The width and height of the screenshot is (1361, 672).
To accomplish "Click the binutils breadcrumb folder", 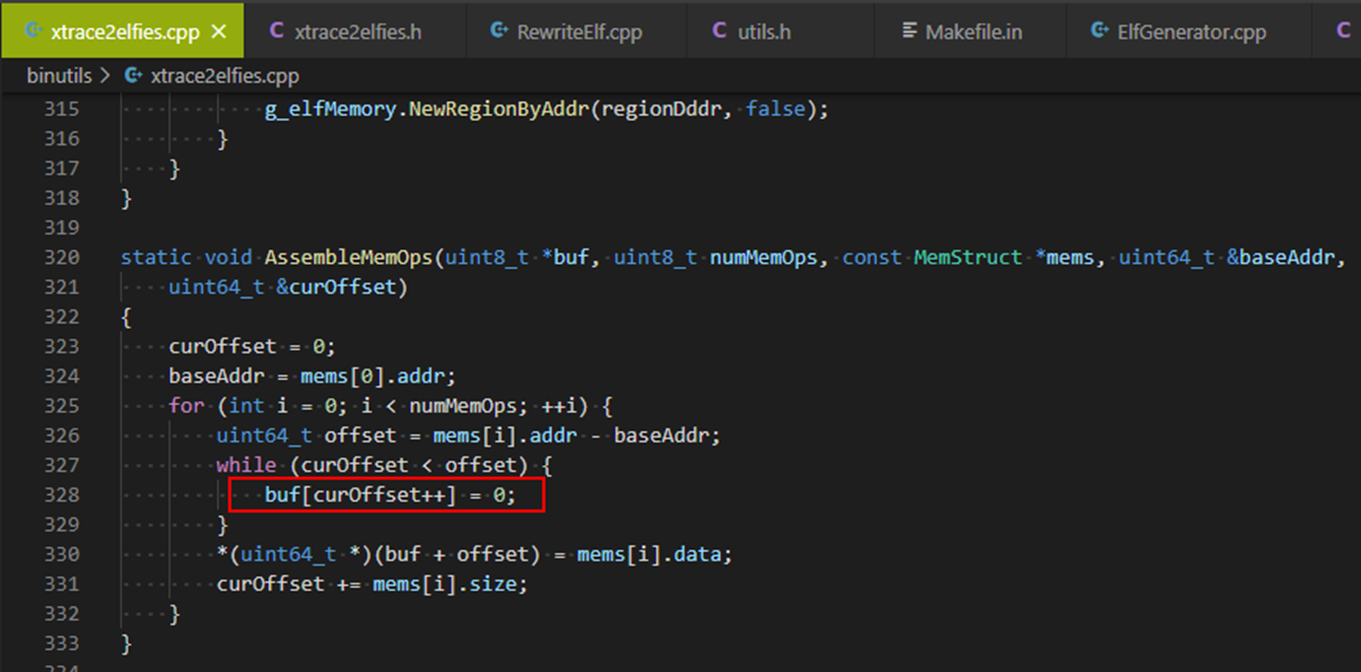I will (x=59, y=76).
